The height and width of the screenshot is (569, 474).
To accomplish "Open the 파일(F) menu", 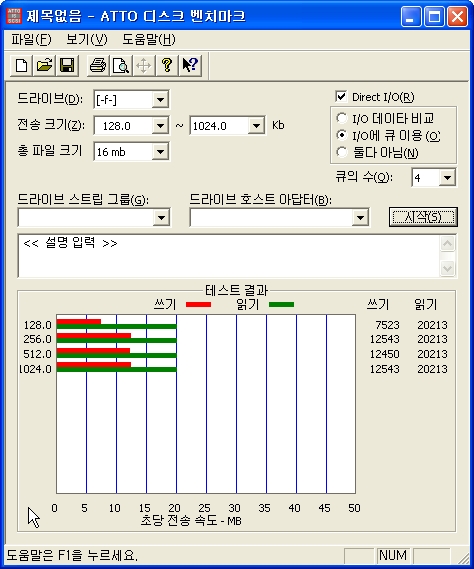I will [x=31, y=40].
